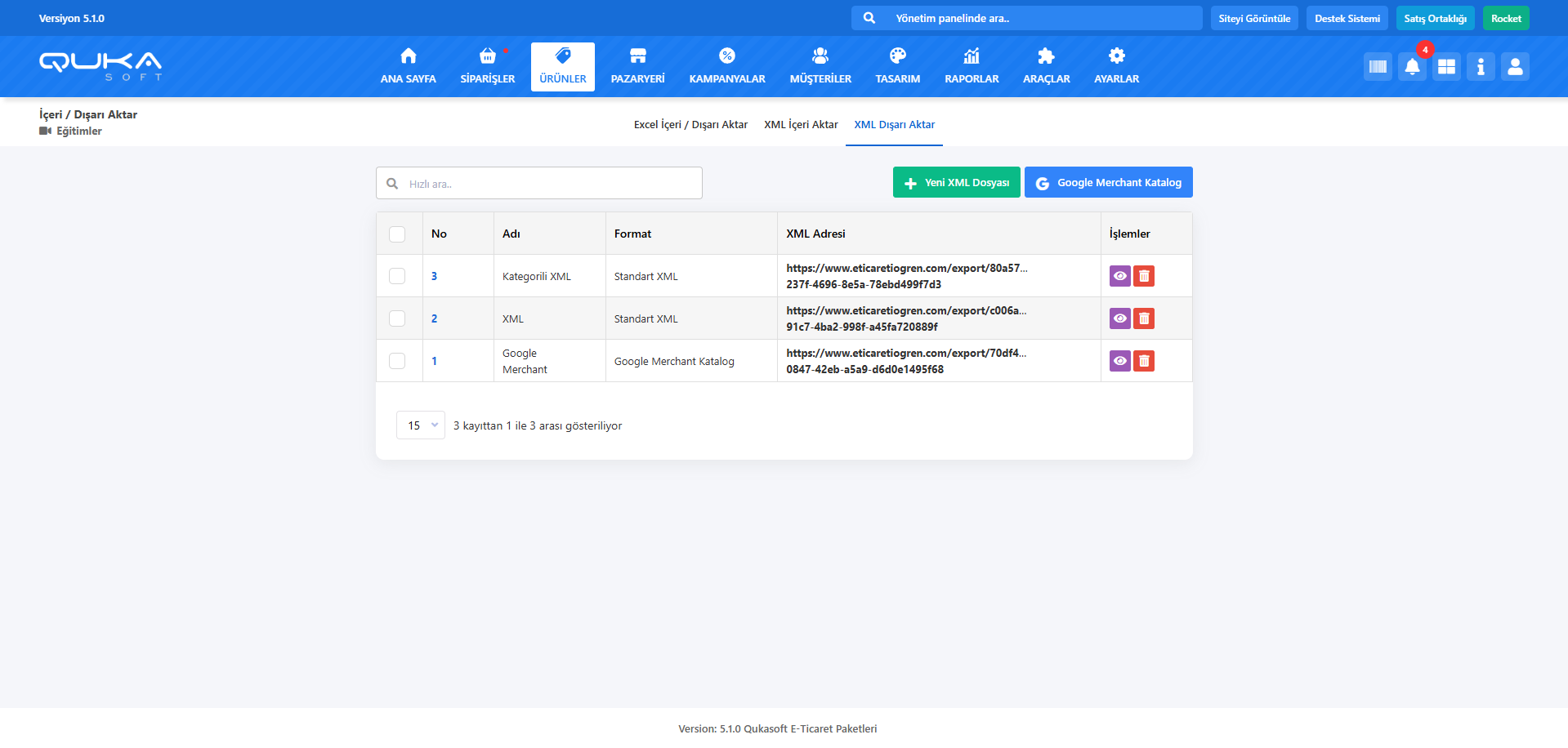Click the search magnifier in the admin search bar

(869, 18)
